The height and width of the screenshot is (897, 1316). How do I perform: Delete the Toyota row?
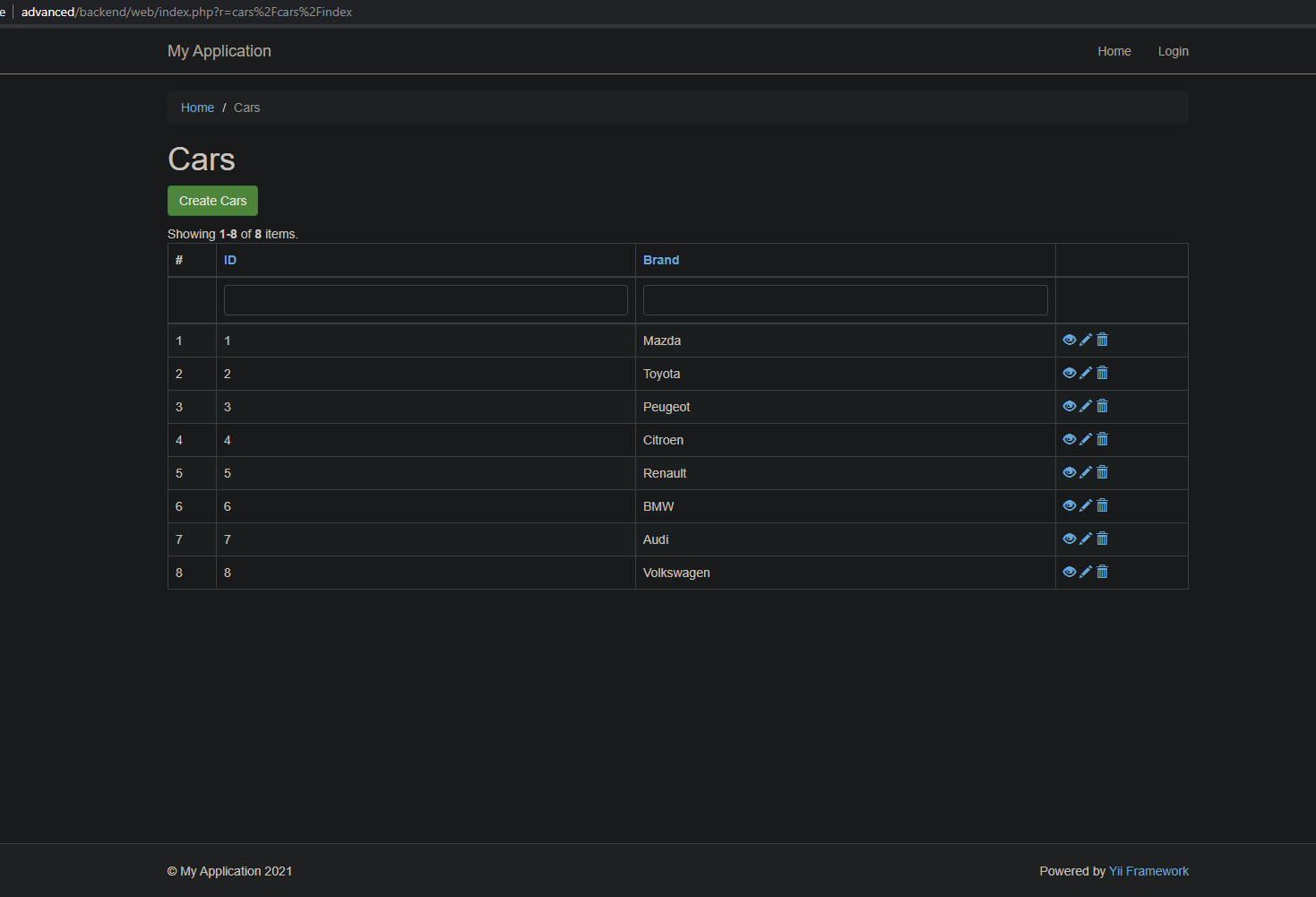tap(1103, 373)
